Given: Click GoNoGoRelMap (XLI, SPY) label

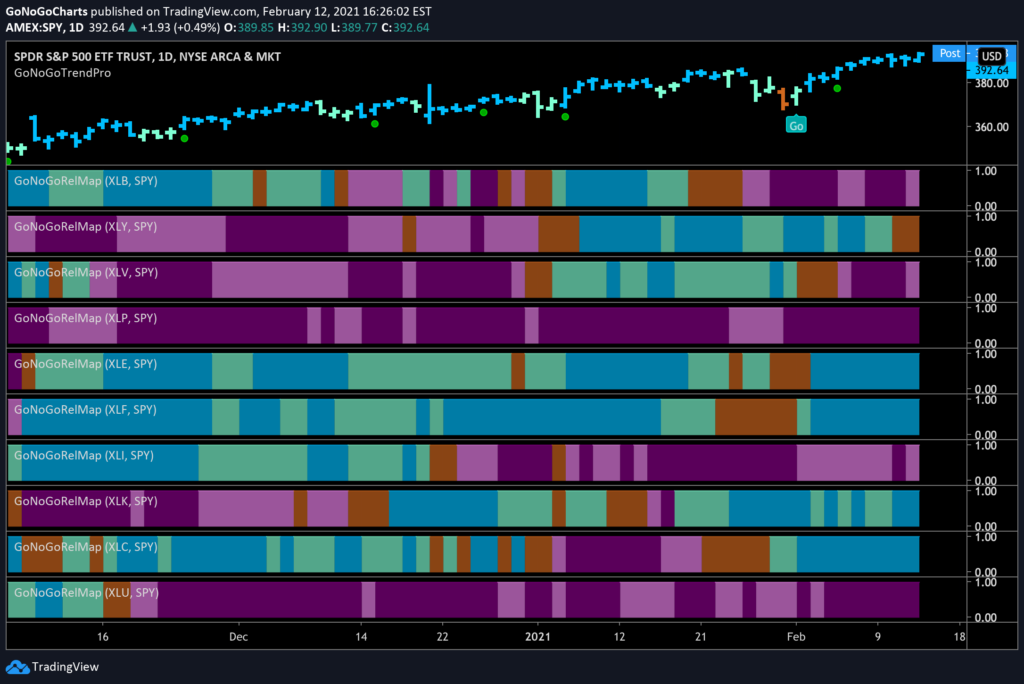Looking at the screenshot, I should (84, 455).
